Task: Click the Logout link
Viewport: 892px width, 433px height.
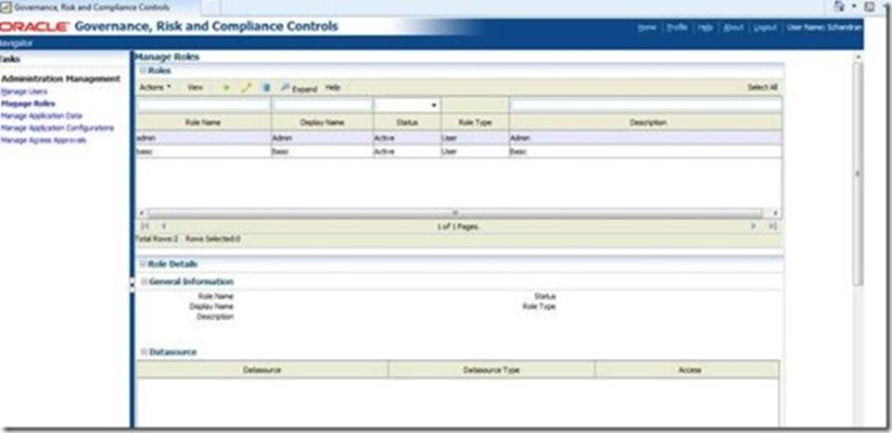Action: (765, 27)
